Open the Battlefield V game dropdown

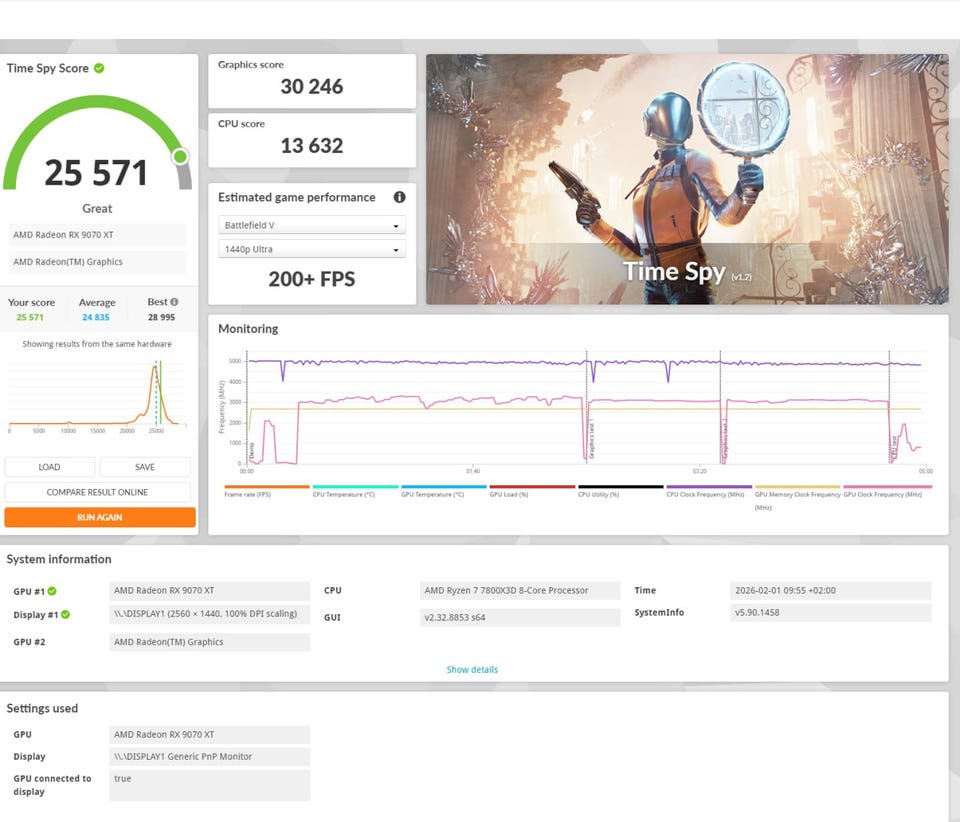pos(312,225)
